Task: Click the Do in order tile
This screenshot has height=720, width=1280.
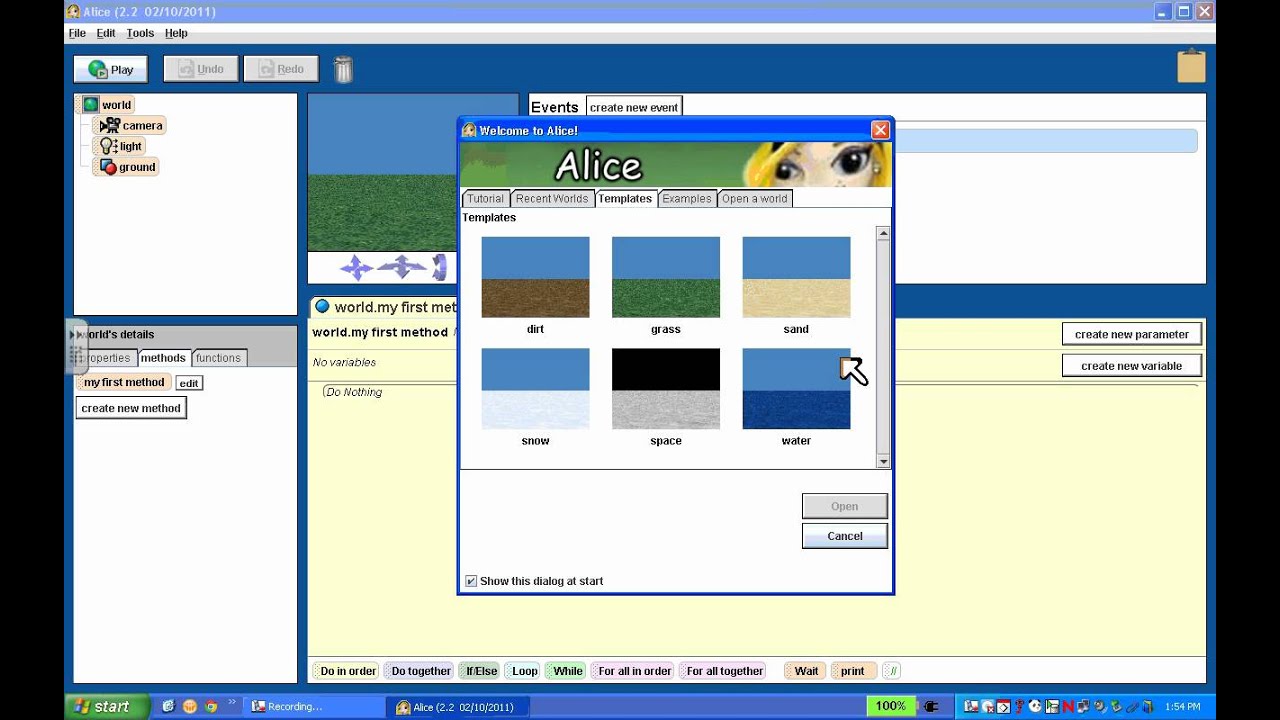Action: pos(348,671)
